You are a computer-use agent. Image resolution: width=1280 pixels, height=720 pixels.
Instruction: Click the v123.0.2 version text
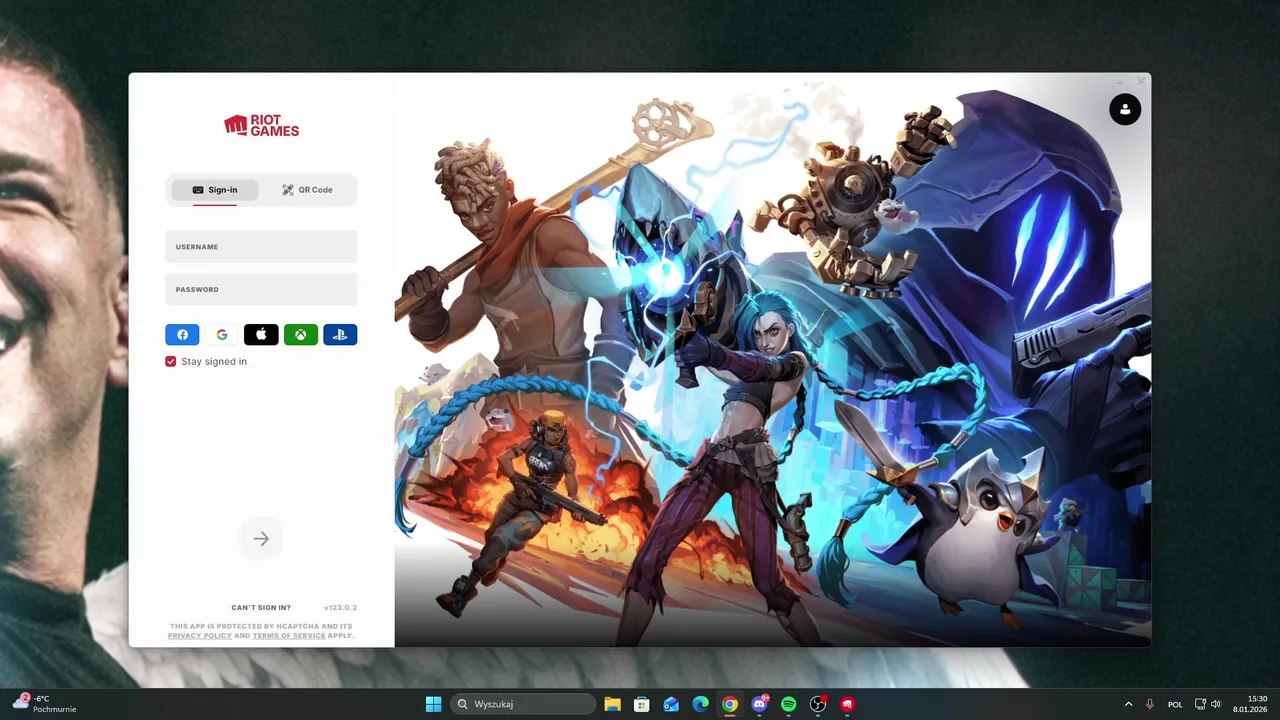340,608
